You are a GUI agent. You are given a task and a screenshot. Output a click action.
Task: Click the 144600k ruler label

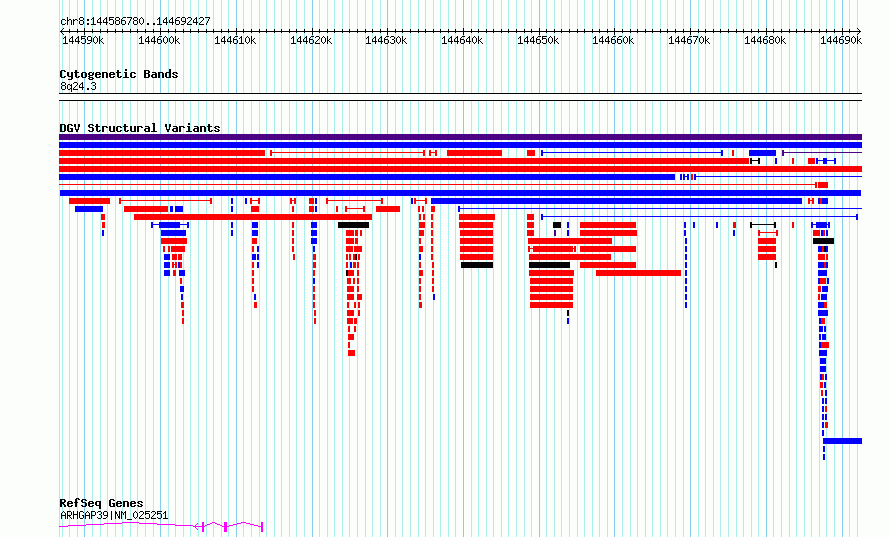pos(159,40)
